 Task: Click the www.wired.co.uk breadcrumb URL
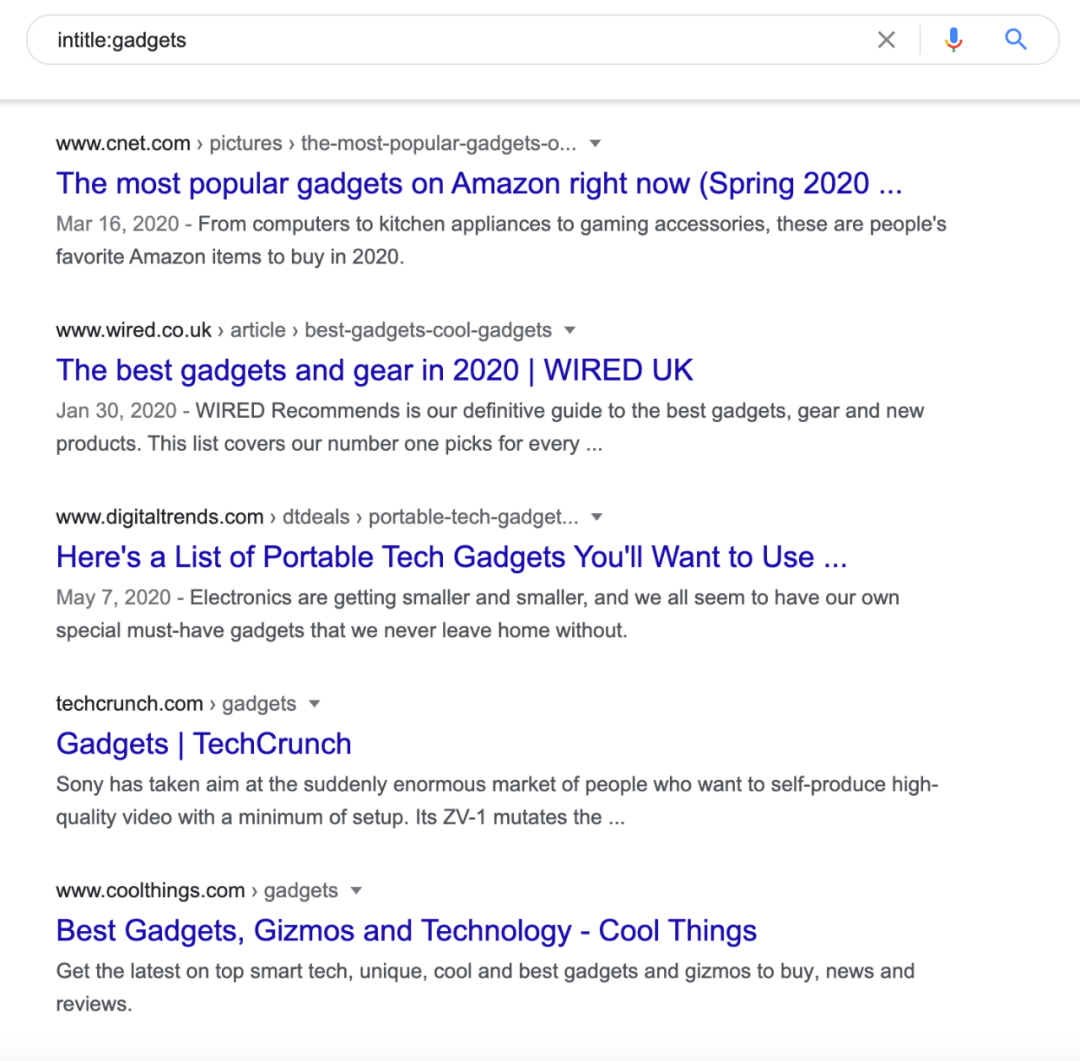coord(304,330)
